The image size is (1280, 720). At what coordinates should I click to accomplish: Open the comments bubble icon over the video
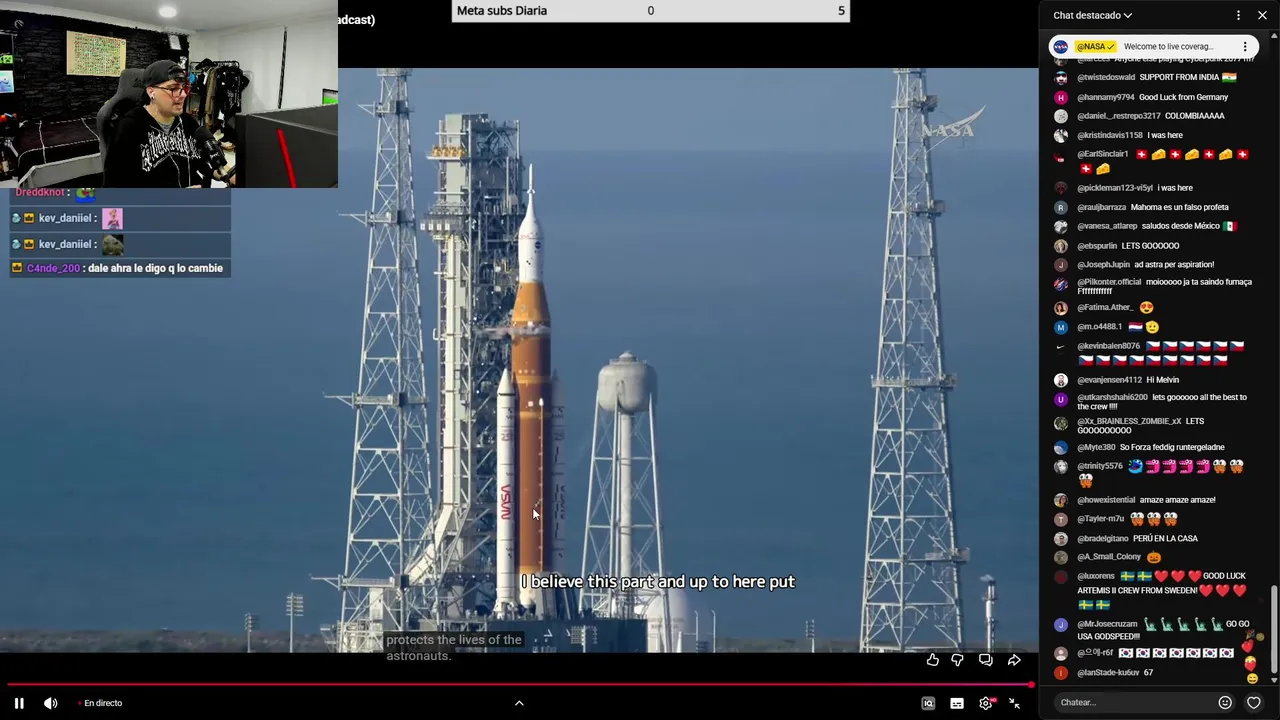click(x=986, y=660)
